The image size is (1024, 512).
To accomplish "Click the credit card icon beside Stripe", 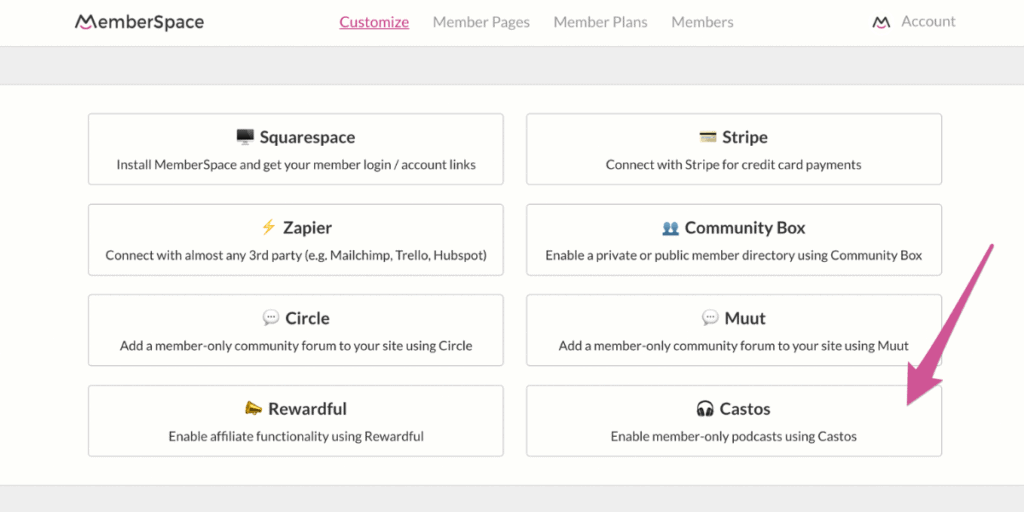I will [708, 137].
